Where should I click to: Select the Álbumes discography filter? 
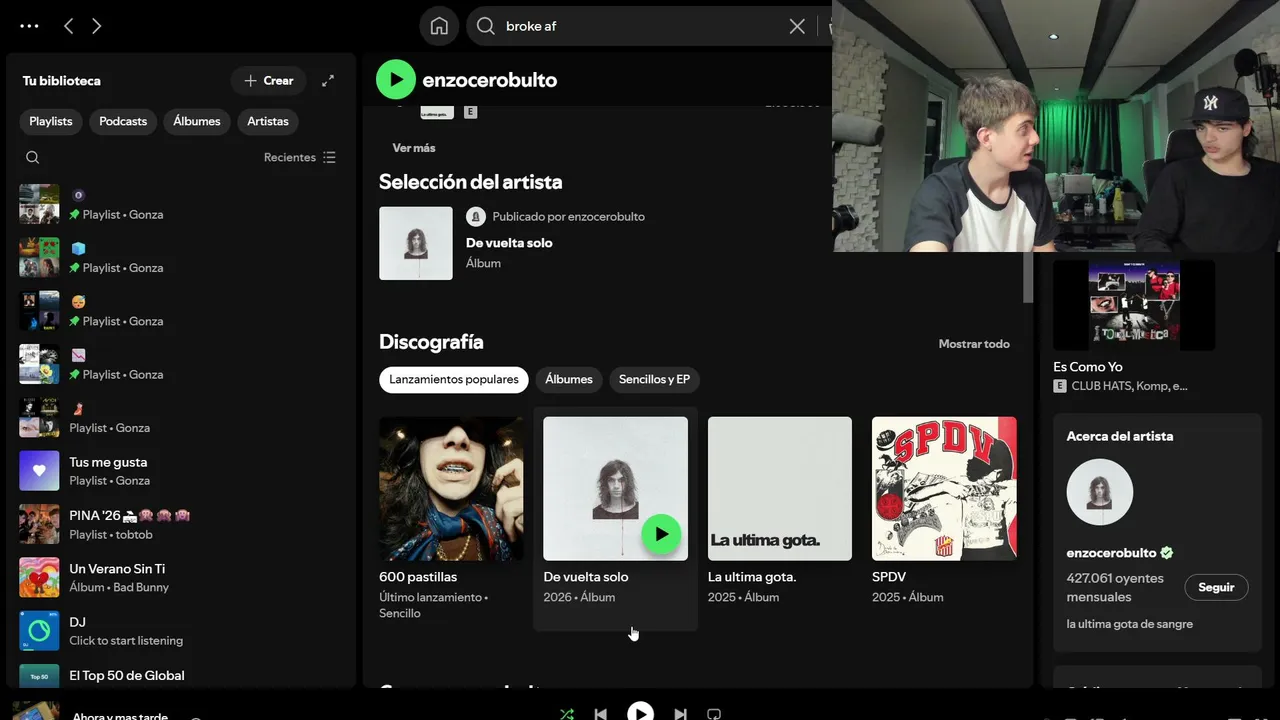(569, 380)
